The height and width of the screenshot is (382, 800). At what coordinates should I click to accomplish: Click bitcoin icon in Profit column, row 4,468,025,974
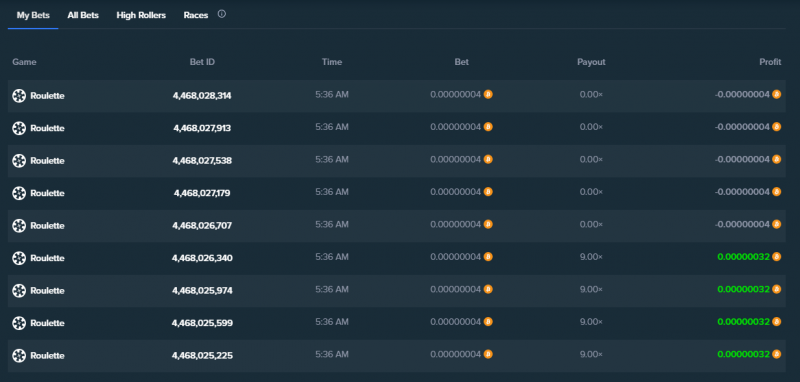click(x=777, y=289)
